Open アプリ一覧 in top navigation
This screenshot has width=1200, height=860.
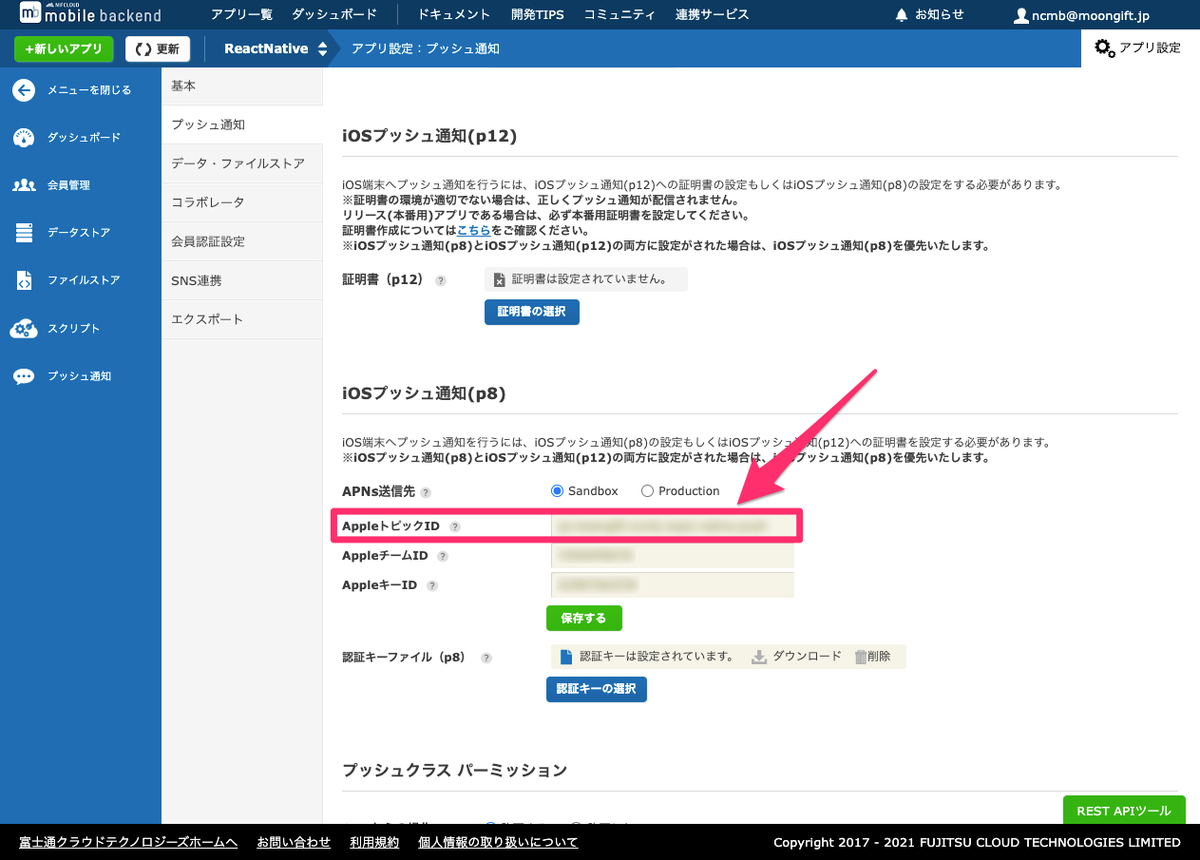click(x=242, y=15)
